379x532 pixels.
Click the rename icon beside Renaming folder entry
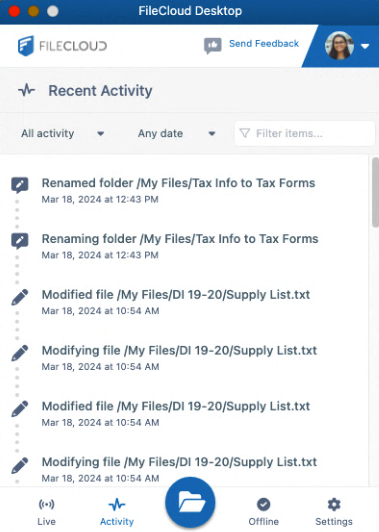(x=20, y=241)
